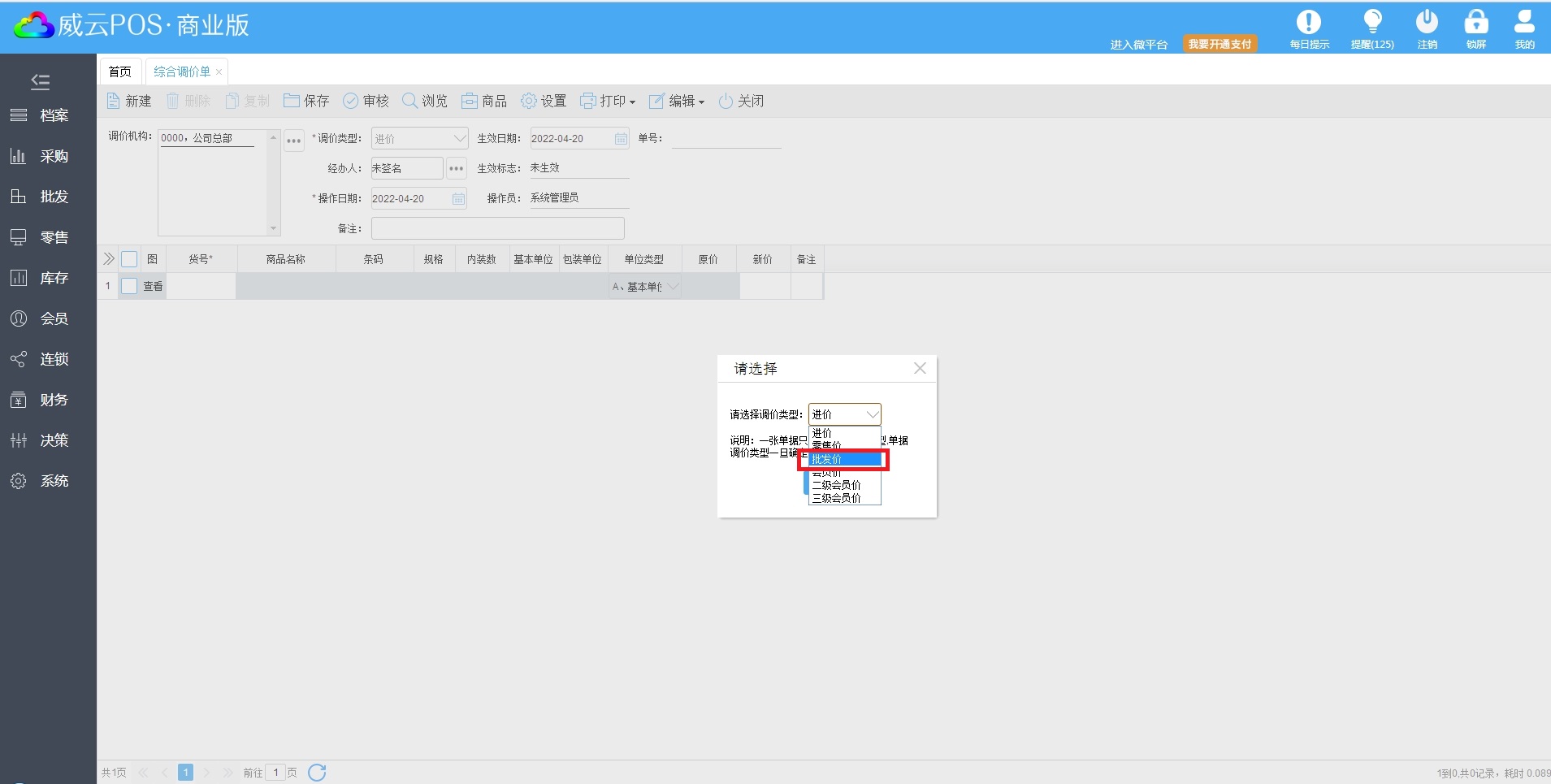Open the 连锁 sidebar section

tap(48, 359)
